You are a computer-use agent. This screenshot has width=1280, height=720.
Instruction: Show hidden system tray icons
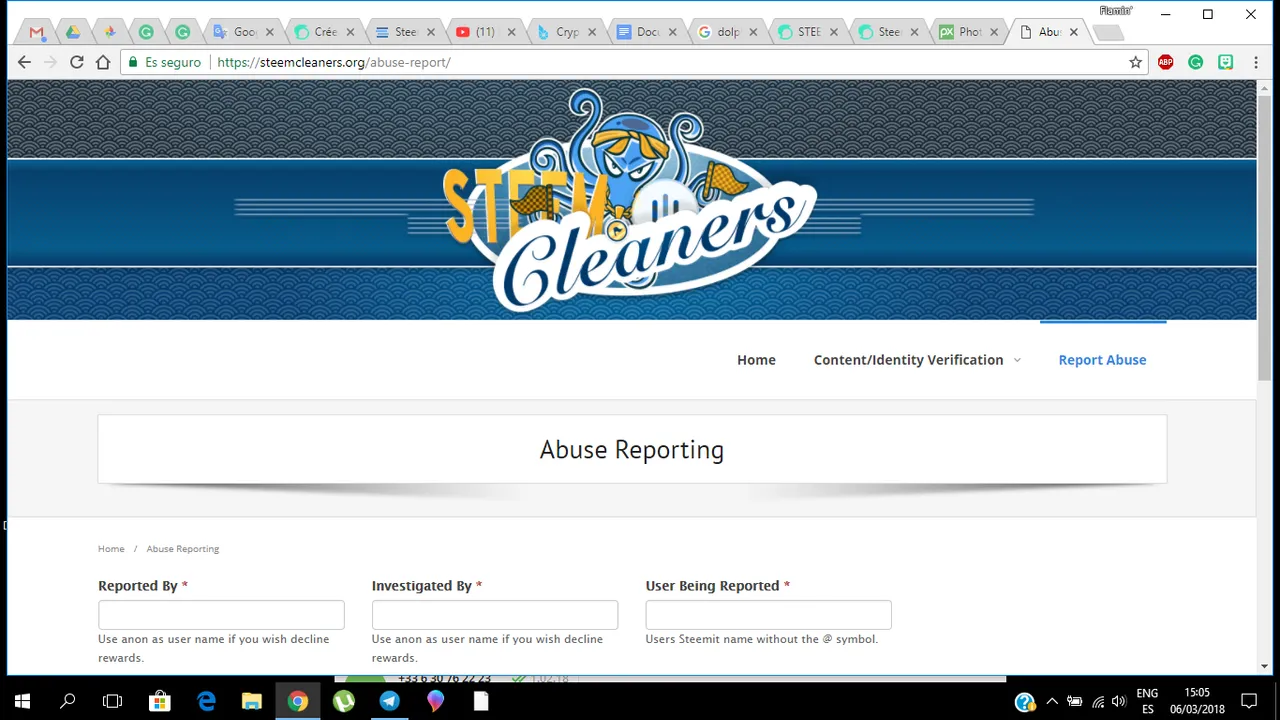point(1052,702)
